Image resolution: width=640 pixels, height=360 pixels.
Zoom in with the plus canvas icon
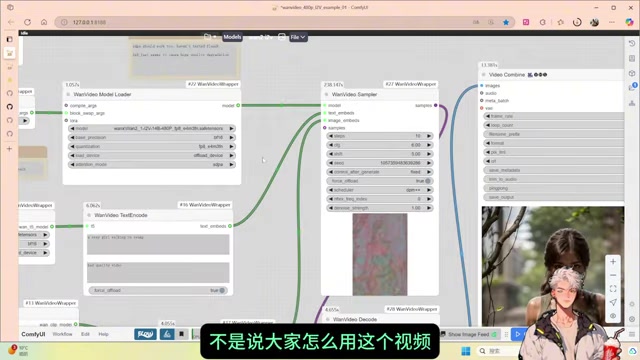[x=613, y=262]
